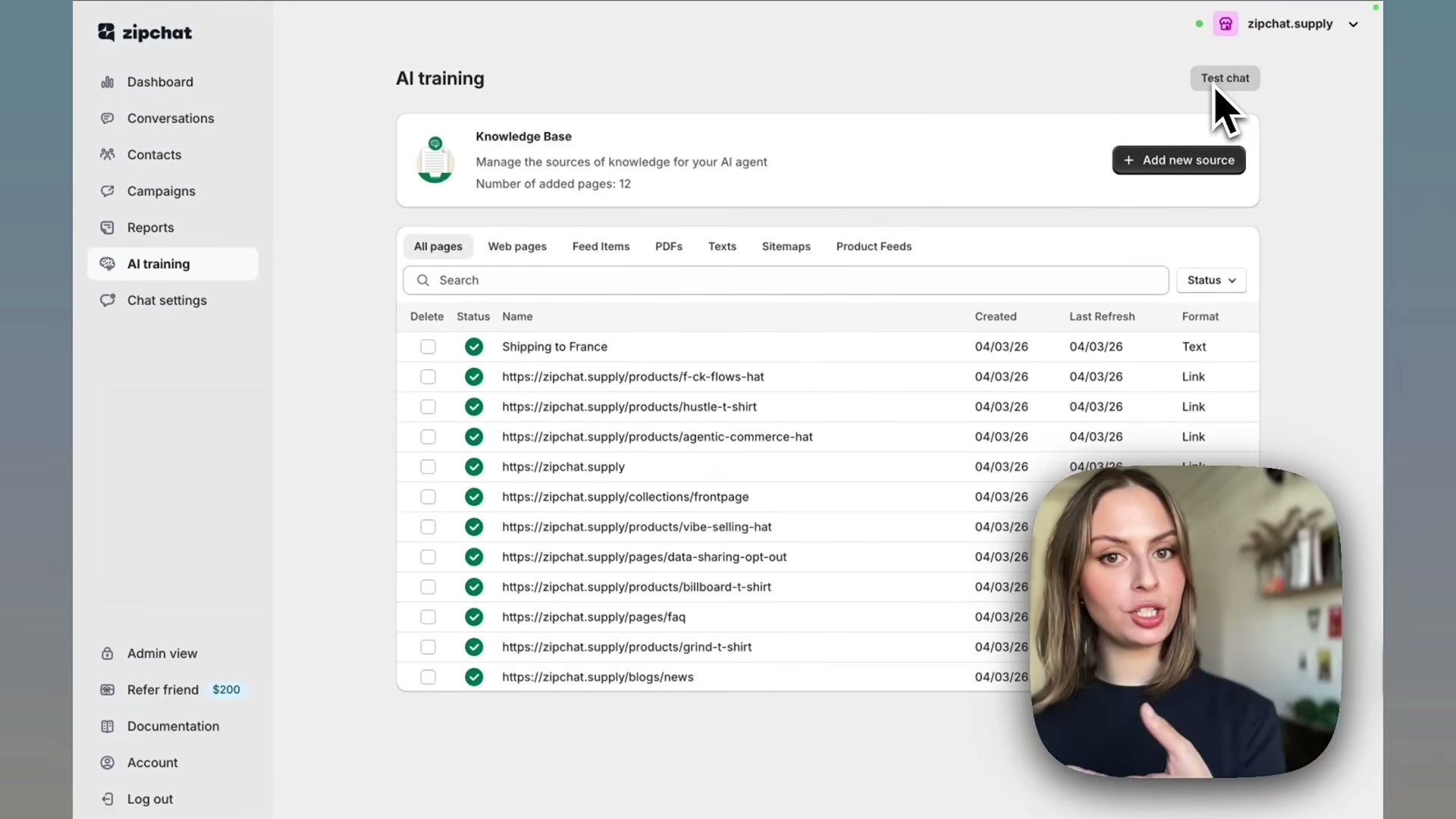Open Chat settings page label
The width and height of the screenshot is (1456, 819).
[x=167, y=300]
